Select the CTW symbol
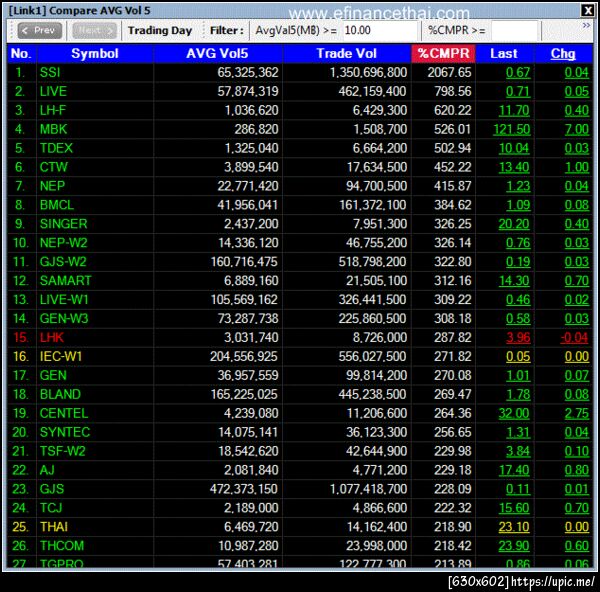The width and height of the screenshot is (600, 592). 54,167
